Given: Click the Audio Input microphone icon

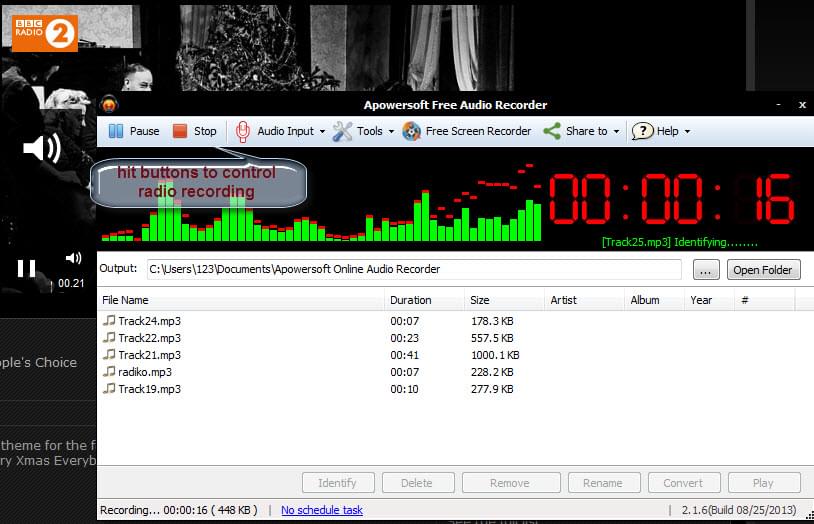Looking at the screenshot, I should (242, 131).
